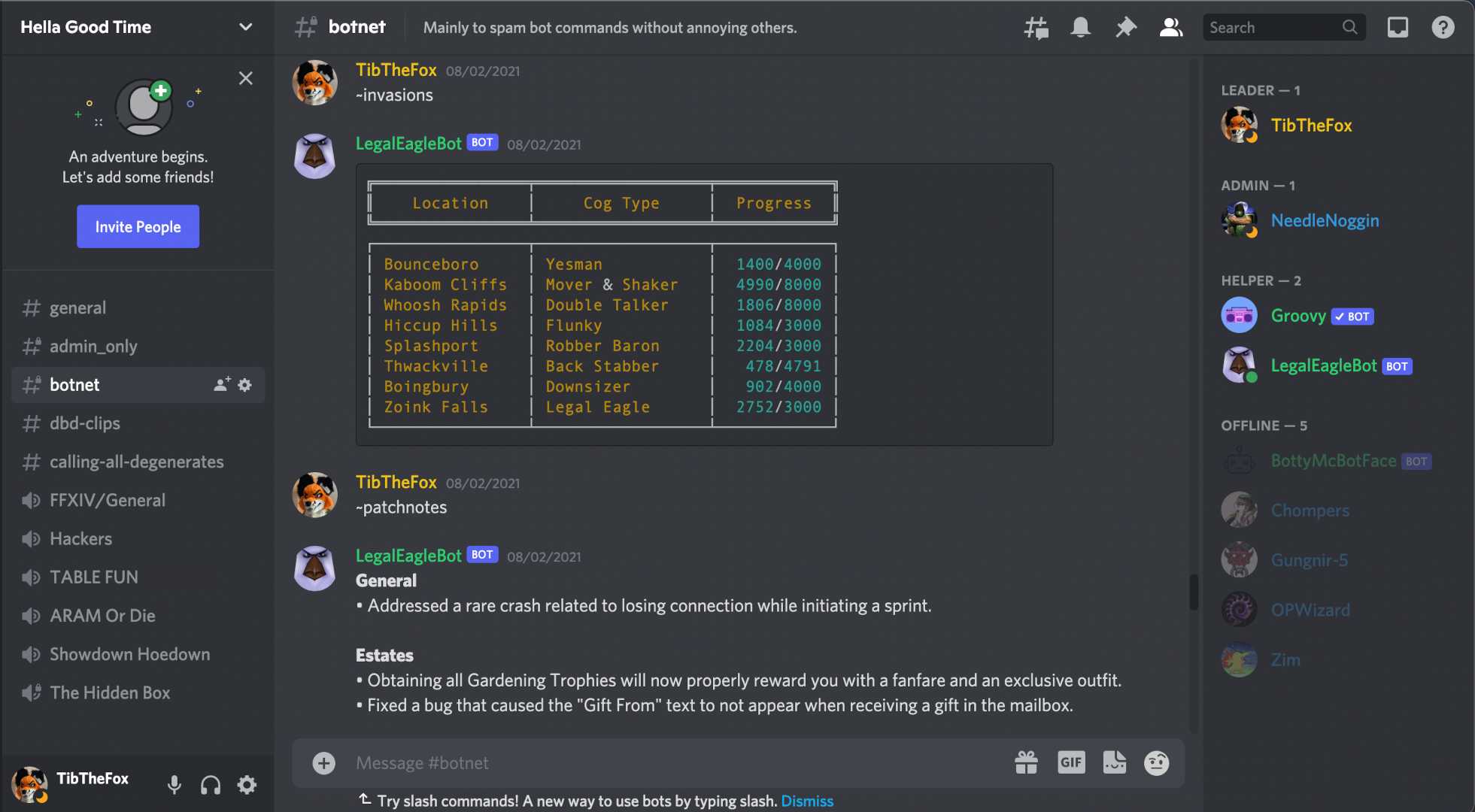Select the general channel
Screen dimensions: 1475x812
pyautogui.click(x=77, y=308)
